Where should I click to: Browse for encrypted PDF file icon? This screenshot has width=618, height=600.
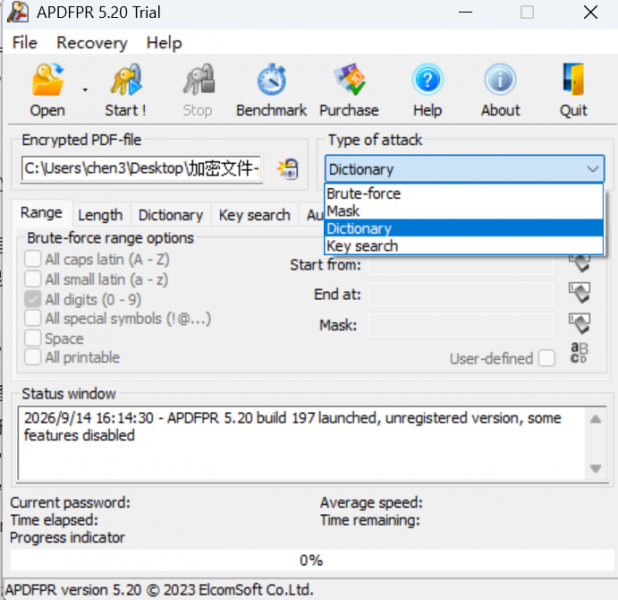click(x=288, y=170)
